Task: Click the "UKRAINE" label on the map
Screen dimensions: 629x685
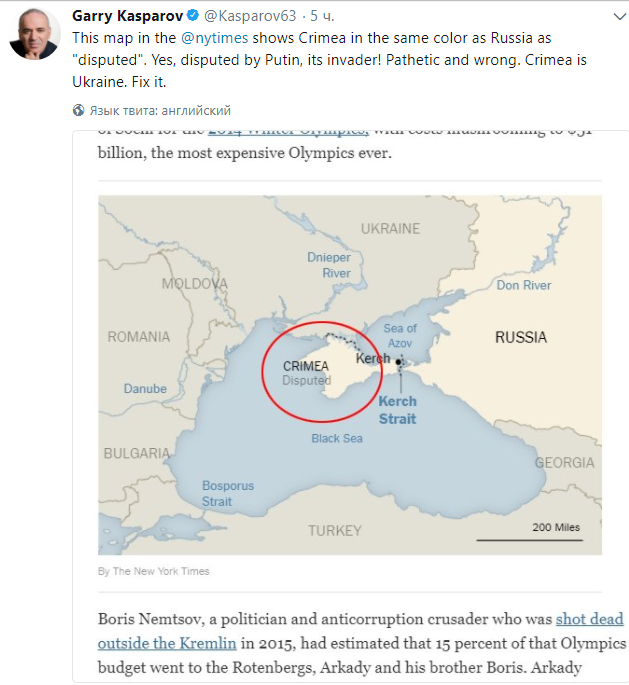Action: (x=390, y=228)
